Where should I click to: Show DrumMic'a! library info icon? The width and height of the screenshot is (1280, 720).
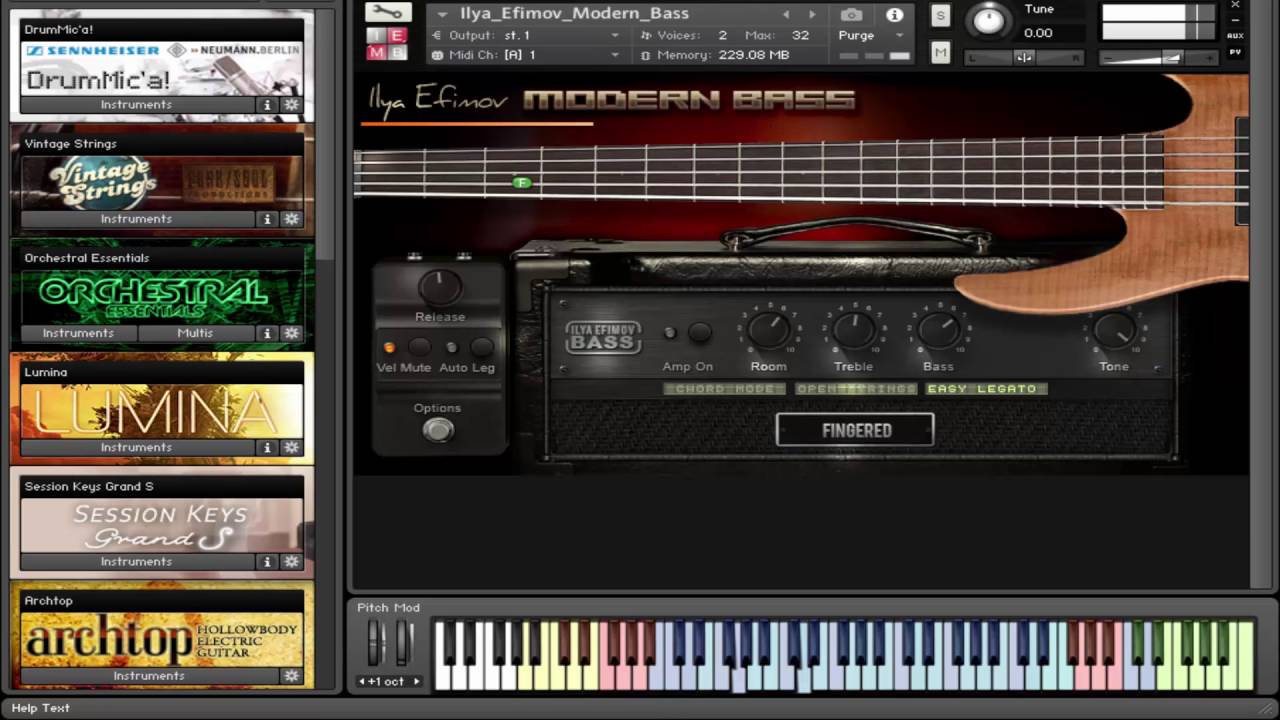click(x=267, y=105)
